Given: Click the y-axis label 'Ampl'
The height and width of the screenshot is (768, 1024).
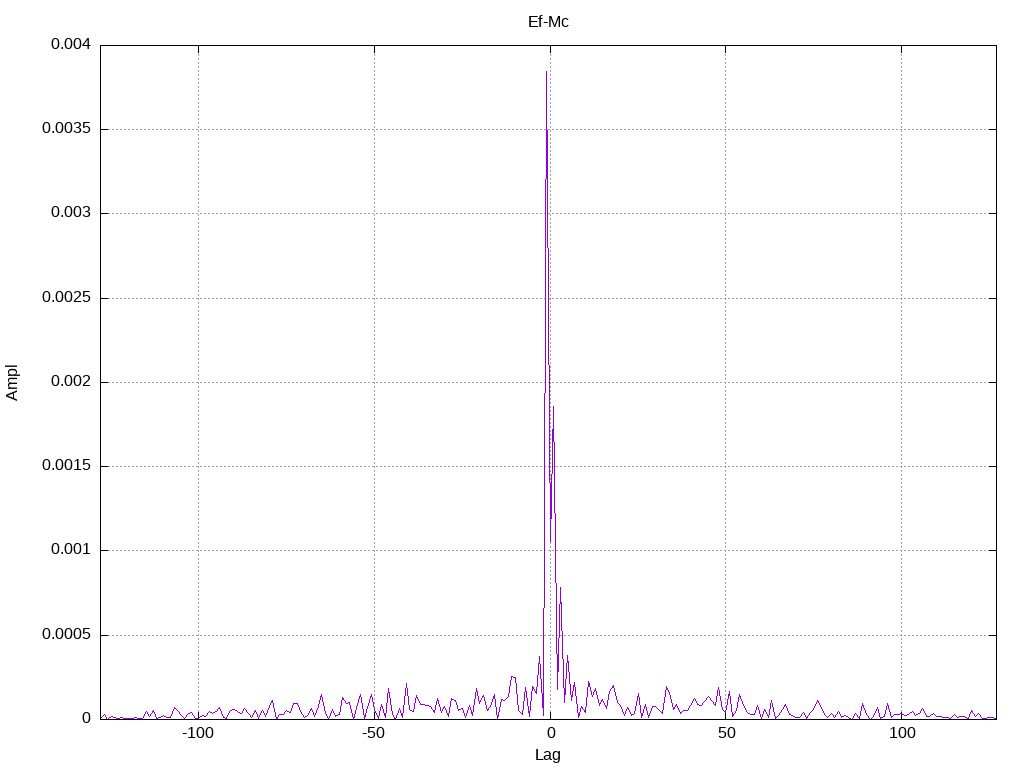Looking at the screenshot, I should point(12,383).
